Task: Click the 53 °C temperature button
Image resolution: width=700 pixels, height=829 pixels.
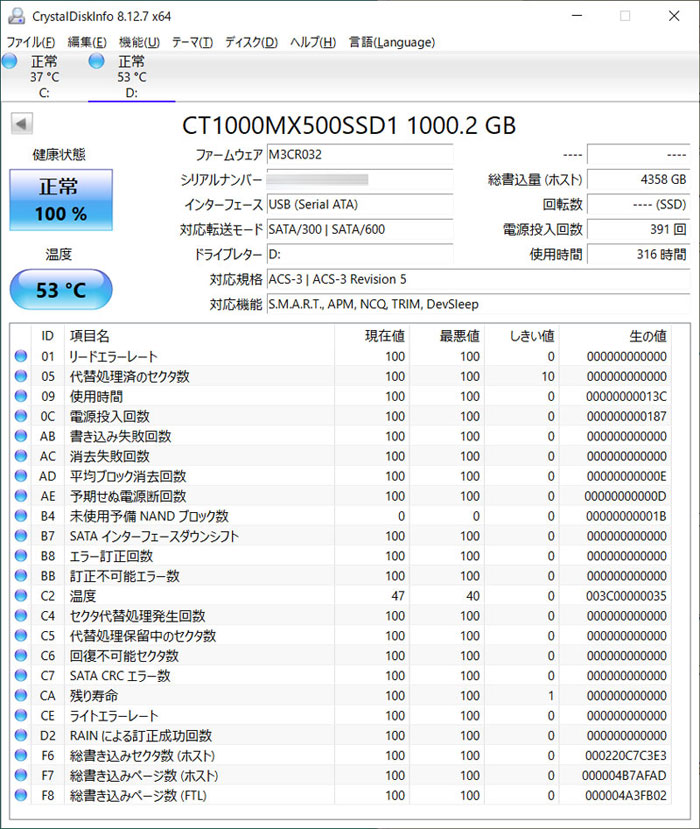Action: coord(61,290)
